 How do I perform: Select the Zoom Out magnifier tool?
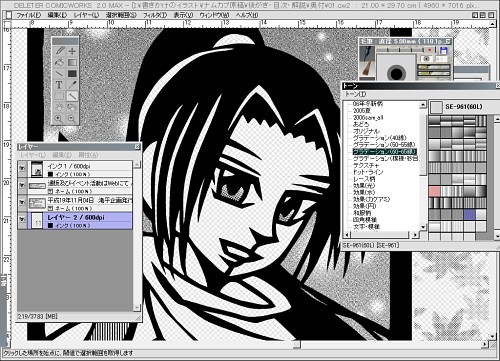[72, 118]
